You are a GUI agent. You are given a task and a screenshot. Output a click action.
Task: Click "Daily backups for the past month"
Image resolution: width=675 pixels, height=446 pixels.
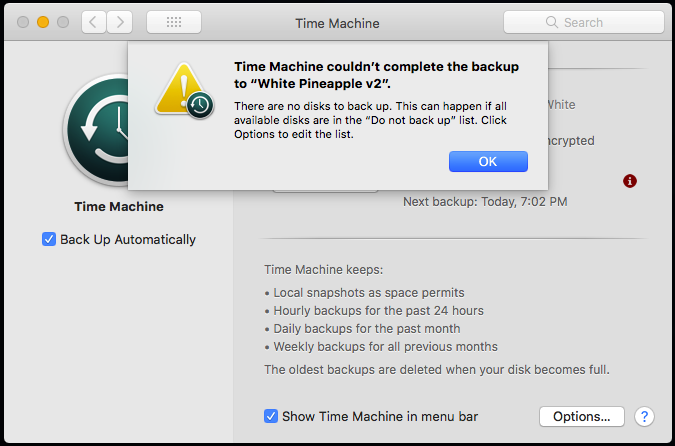click(x=367, y=328)
